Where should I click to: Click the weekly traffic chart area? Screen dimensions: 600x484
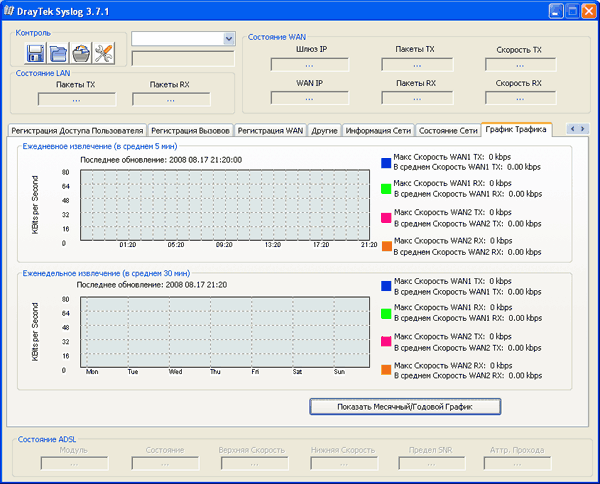[x=225, y=332]
